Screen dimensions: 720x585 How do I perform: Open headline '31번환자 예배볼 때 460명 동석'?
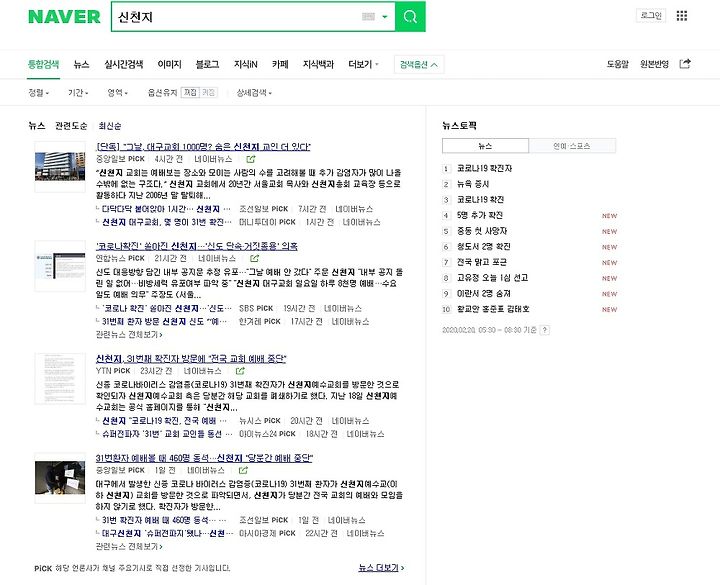click(x=204, y=458)
